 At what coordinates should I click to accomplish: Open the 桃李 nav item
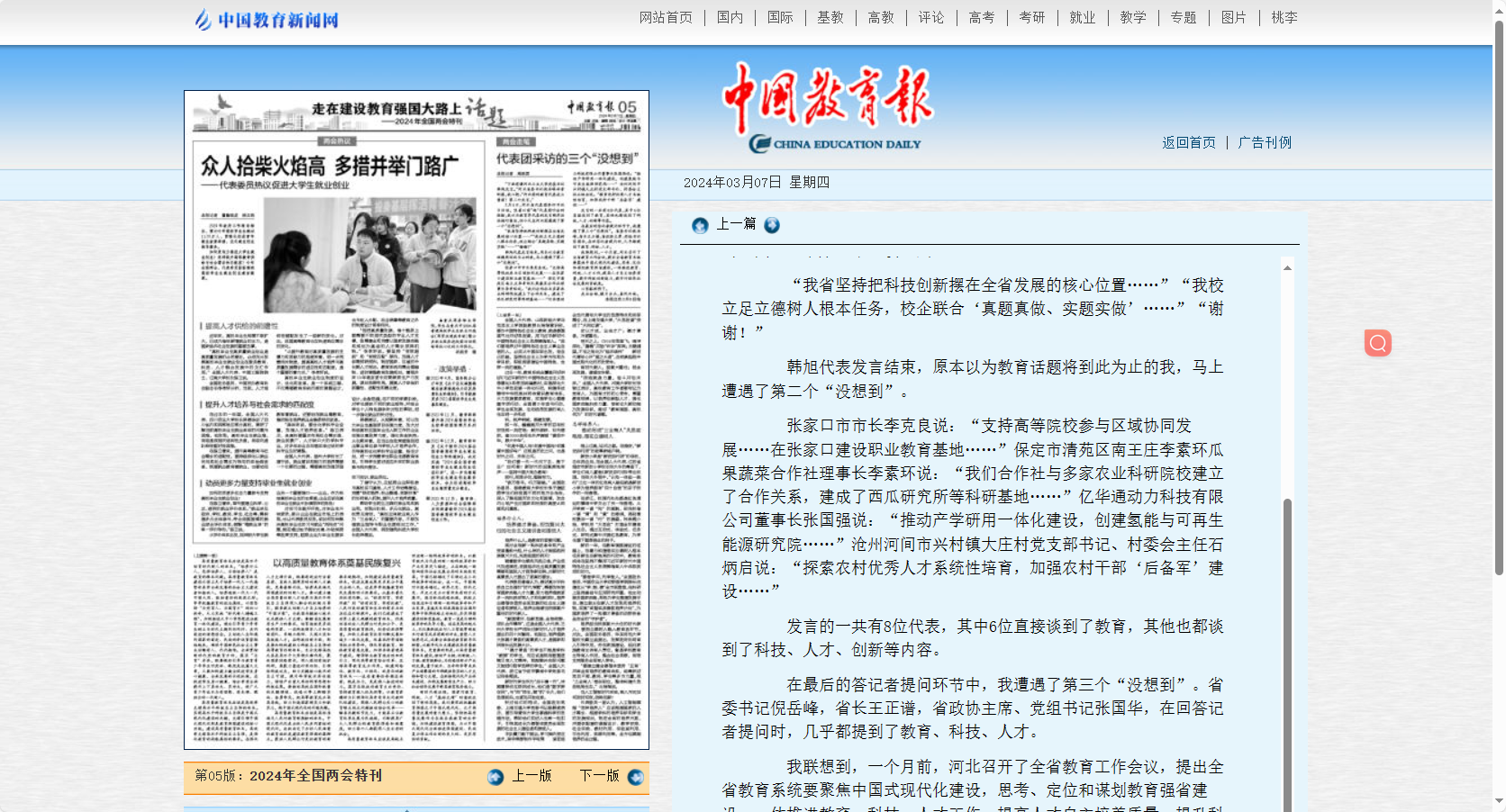(1284, 17)
